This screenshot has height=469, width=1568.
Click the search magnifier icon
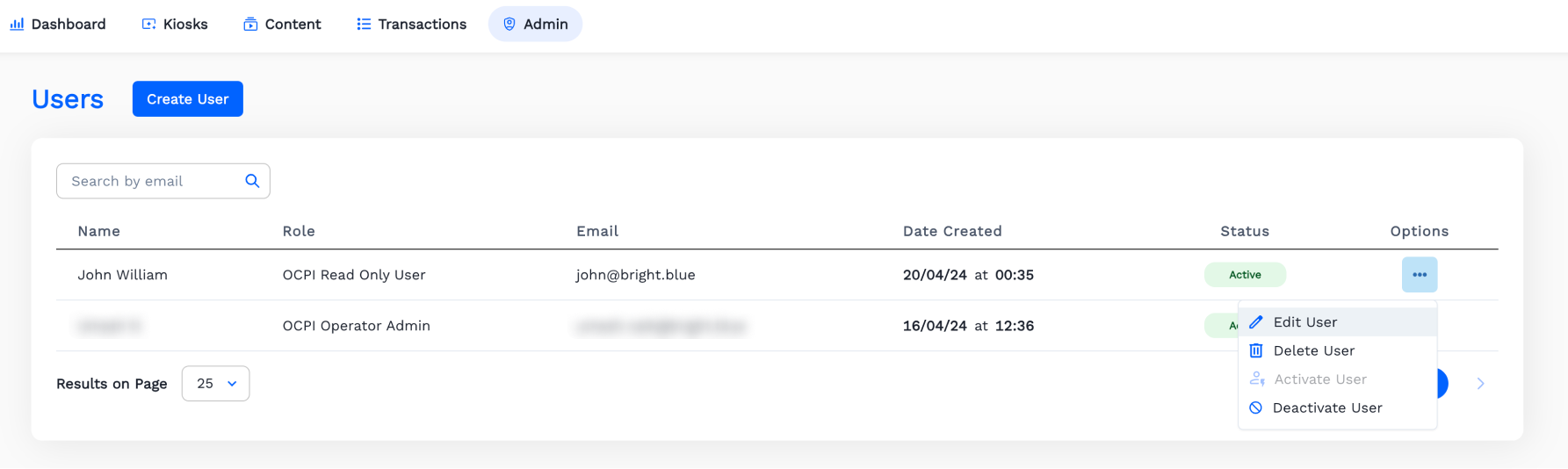click(252, 181)
